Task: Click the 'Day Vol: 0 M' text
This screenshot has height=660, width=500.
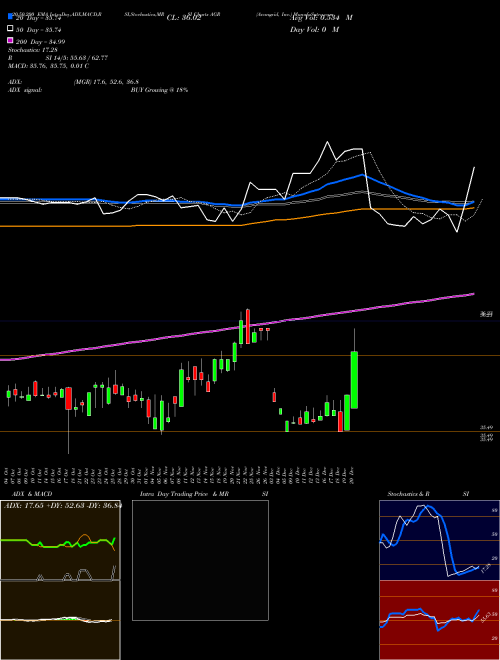Action: 314,30
